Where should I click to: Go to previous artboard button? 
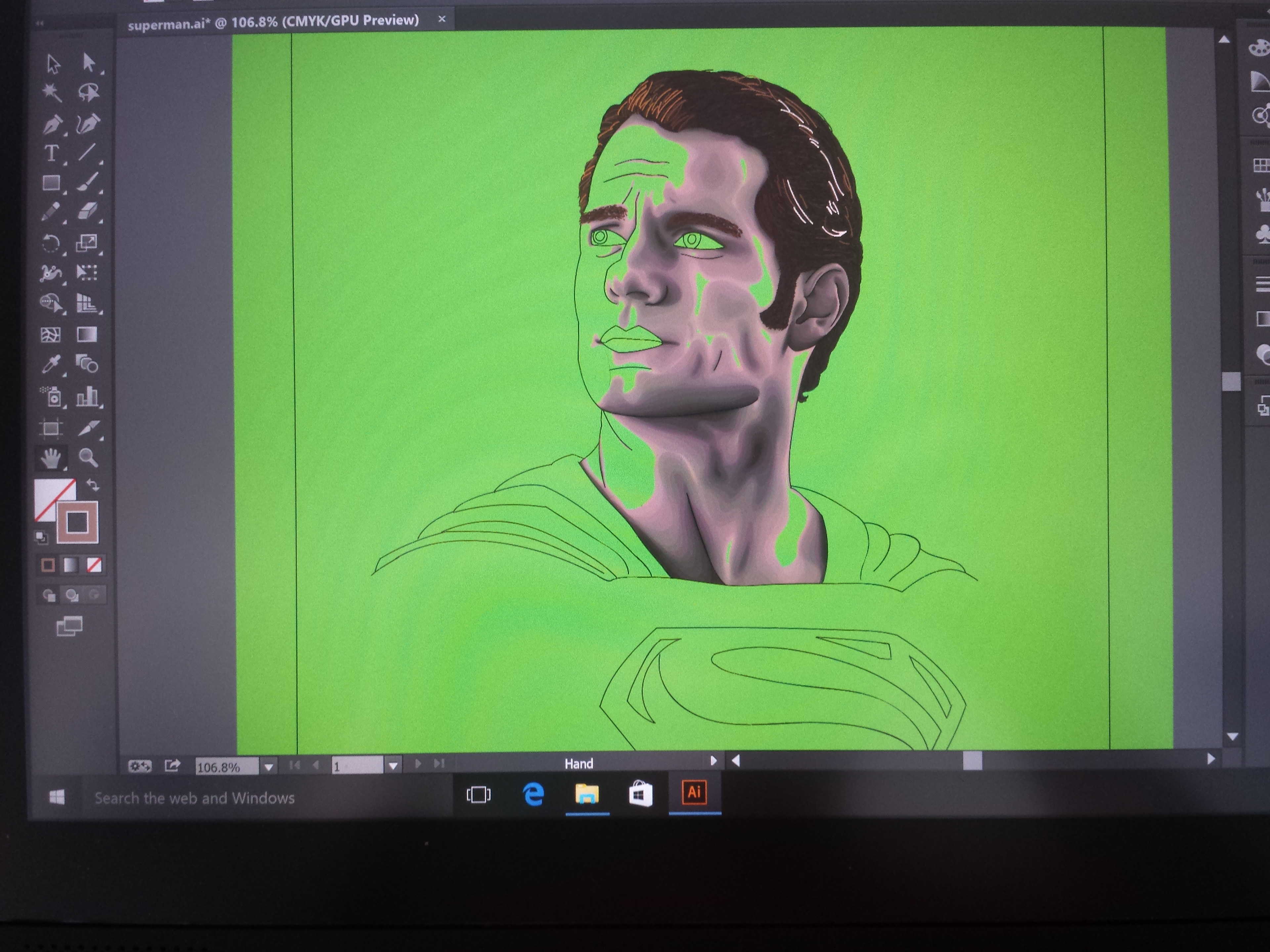point(315,765)
